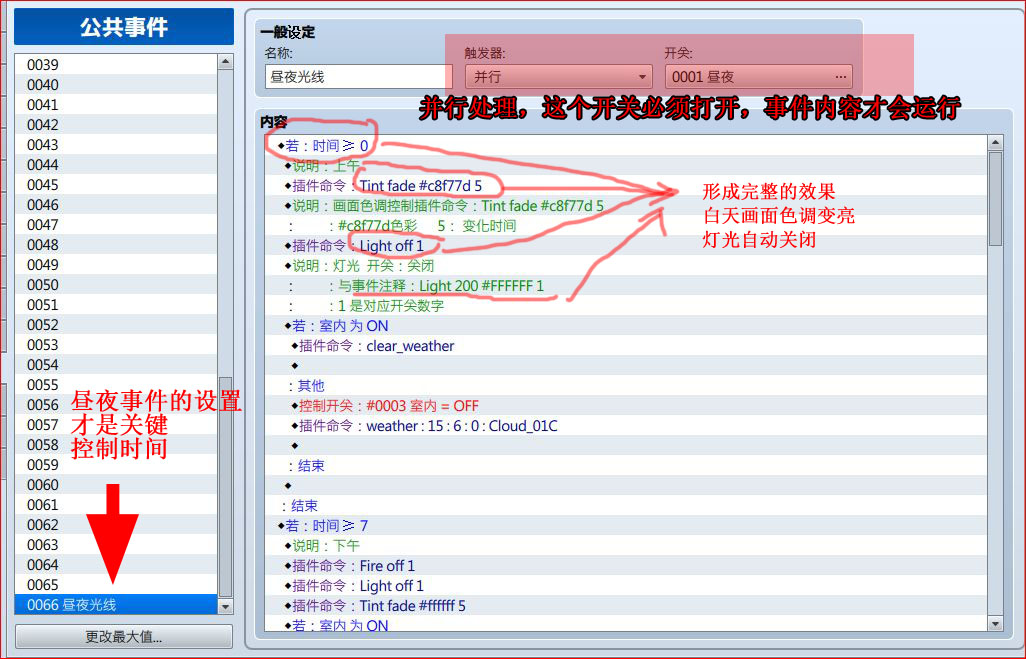The width and height of the screenshot is (1026, 659).
Task: Click the content panel scroll down arrow
Action: 995,624
